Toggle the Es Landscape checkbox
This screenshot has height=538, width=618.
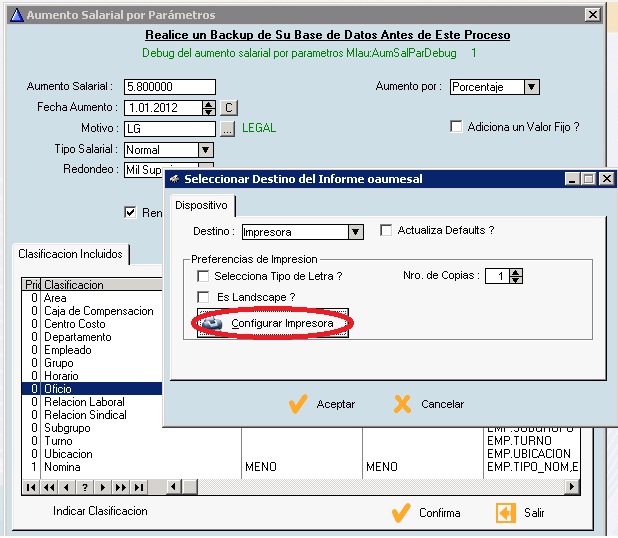coord(204,297)
